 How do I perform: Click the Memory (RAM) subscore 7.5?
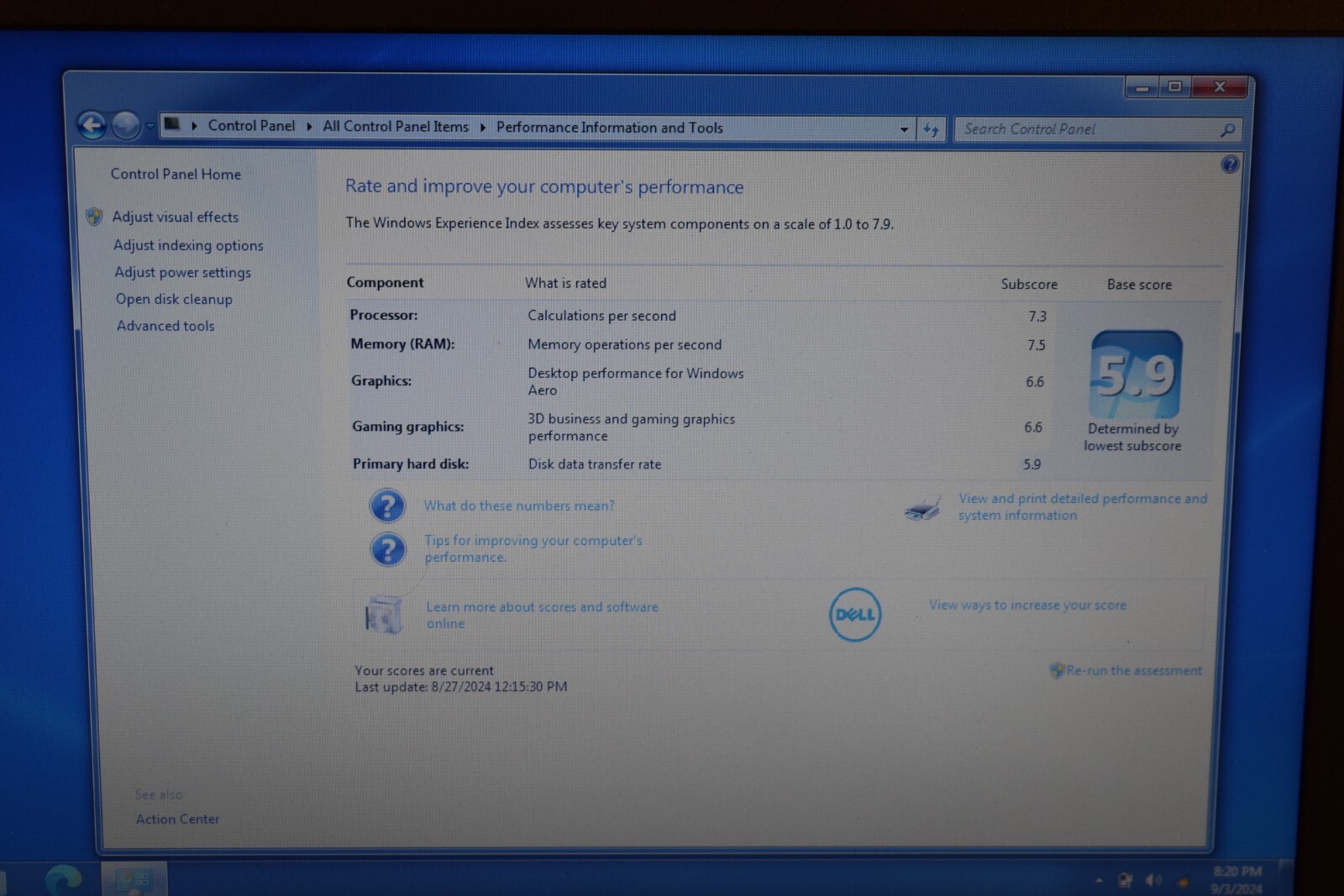coord(1037,345)
